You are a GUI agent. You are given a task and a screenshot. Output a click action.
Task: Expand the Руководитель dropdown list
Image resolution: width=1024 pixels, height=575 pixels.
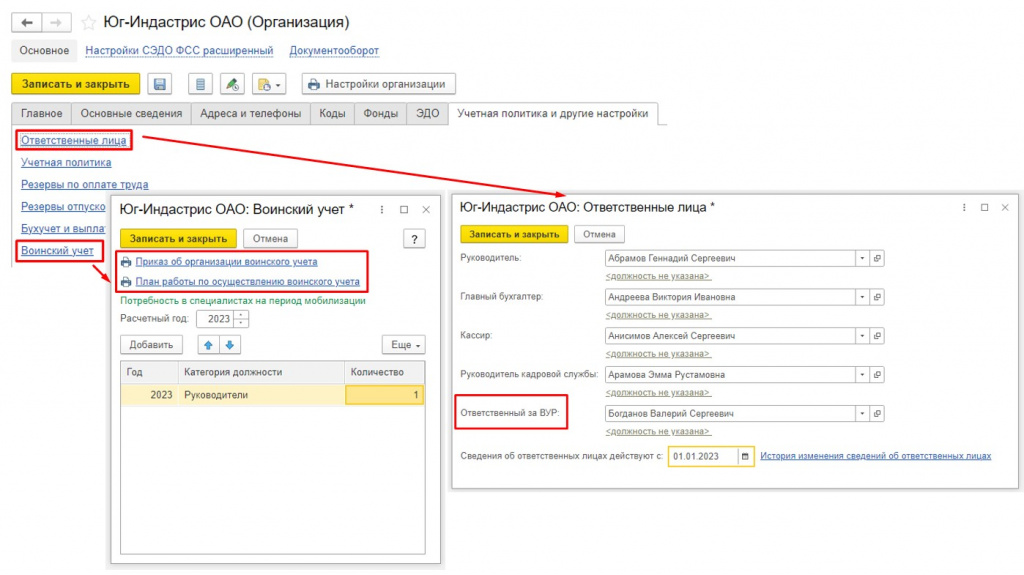(x=862, y=258)
